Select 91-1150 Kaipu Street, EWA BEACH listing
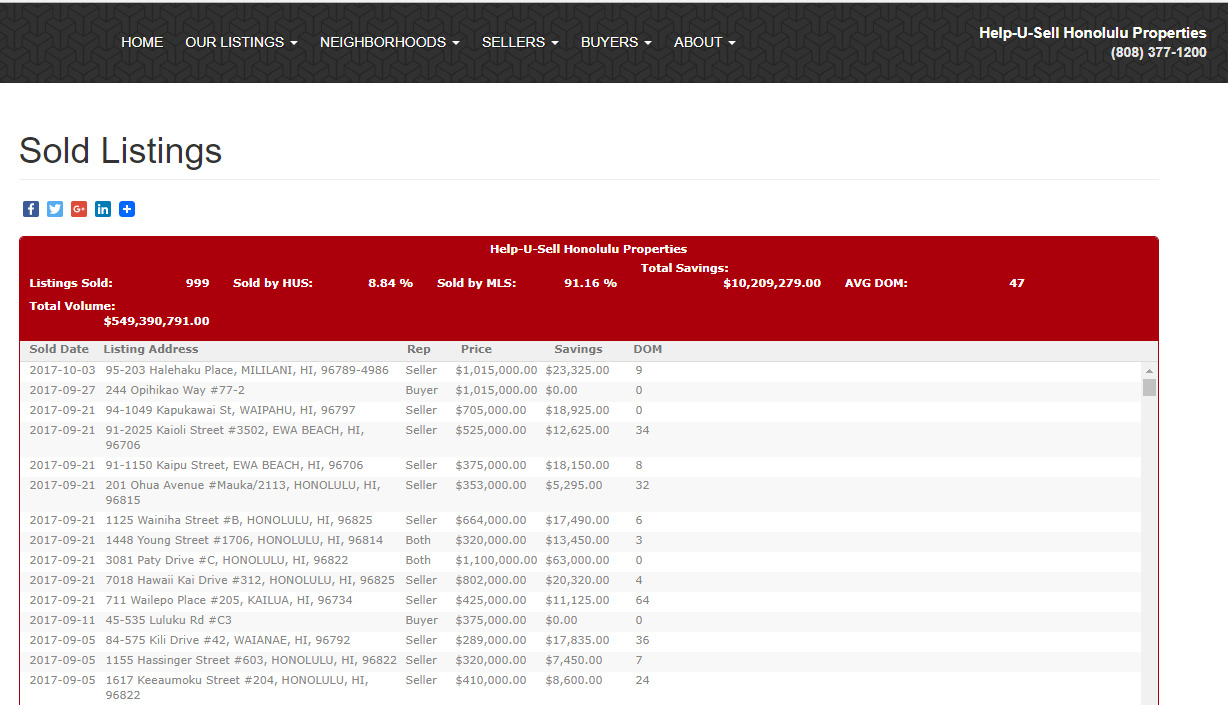 tap(234, 465)
